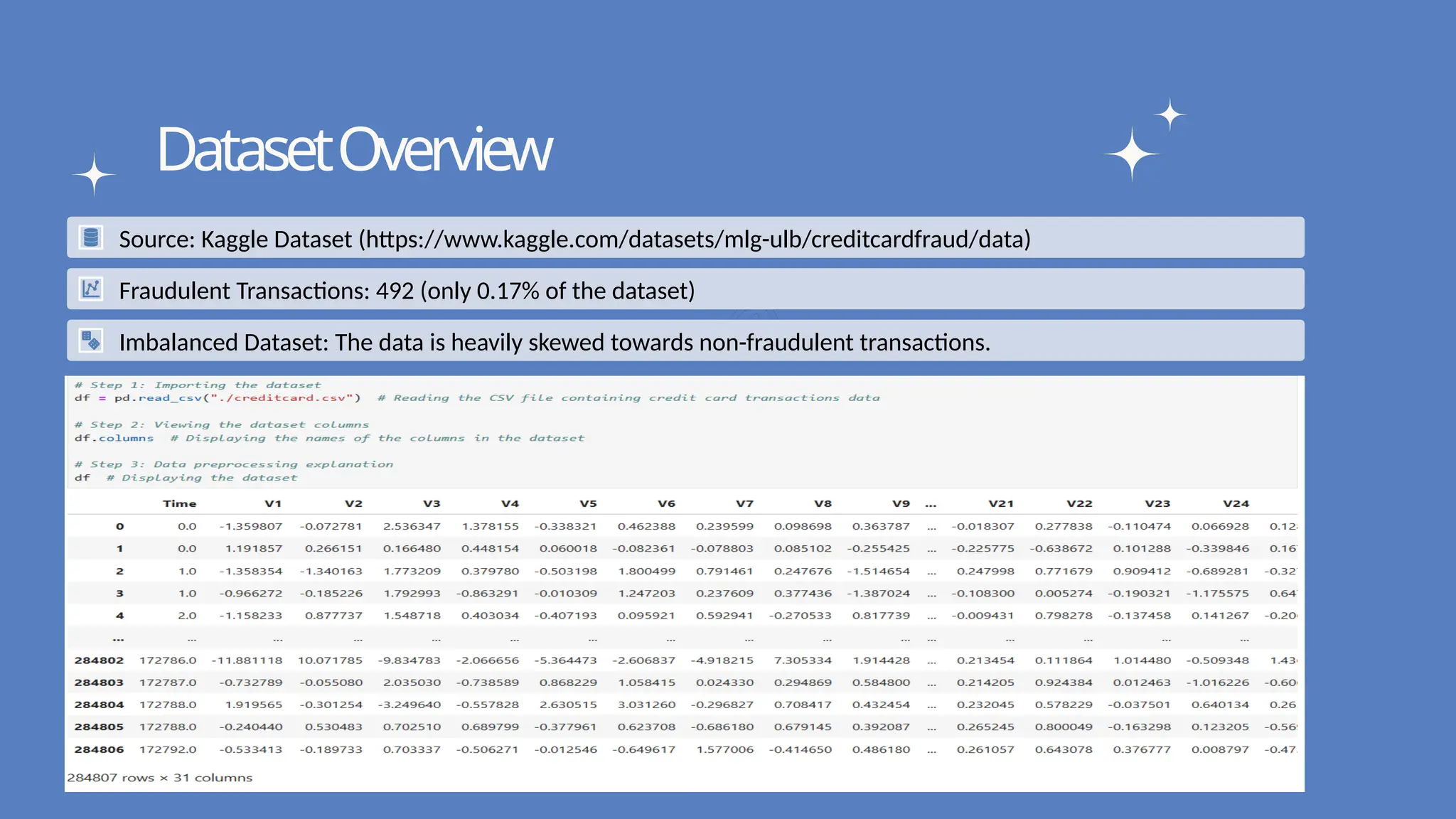Click the database icon beside the Source line

pyautogui.click(x=91, y=237)
